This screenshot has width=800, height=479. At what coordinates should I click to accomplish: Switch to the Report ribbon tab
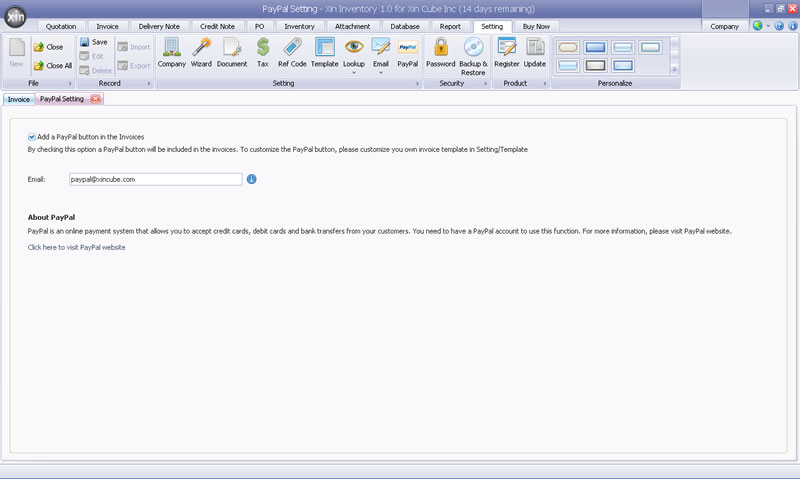pos(450,27)
